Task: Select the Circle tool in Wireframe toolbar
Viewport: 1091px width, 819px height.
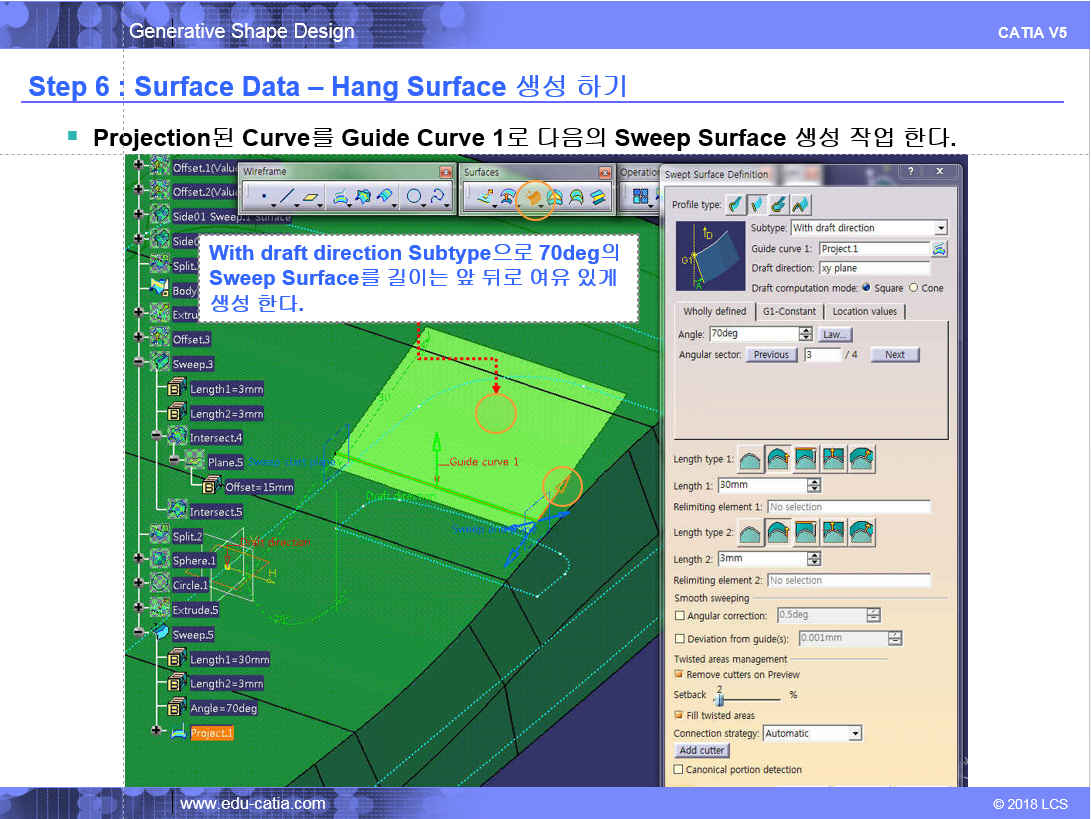Action: (414, 197)
